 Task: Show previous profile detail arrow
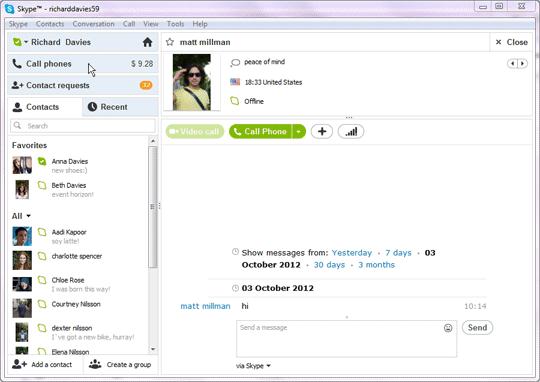click(512, 63)
